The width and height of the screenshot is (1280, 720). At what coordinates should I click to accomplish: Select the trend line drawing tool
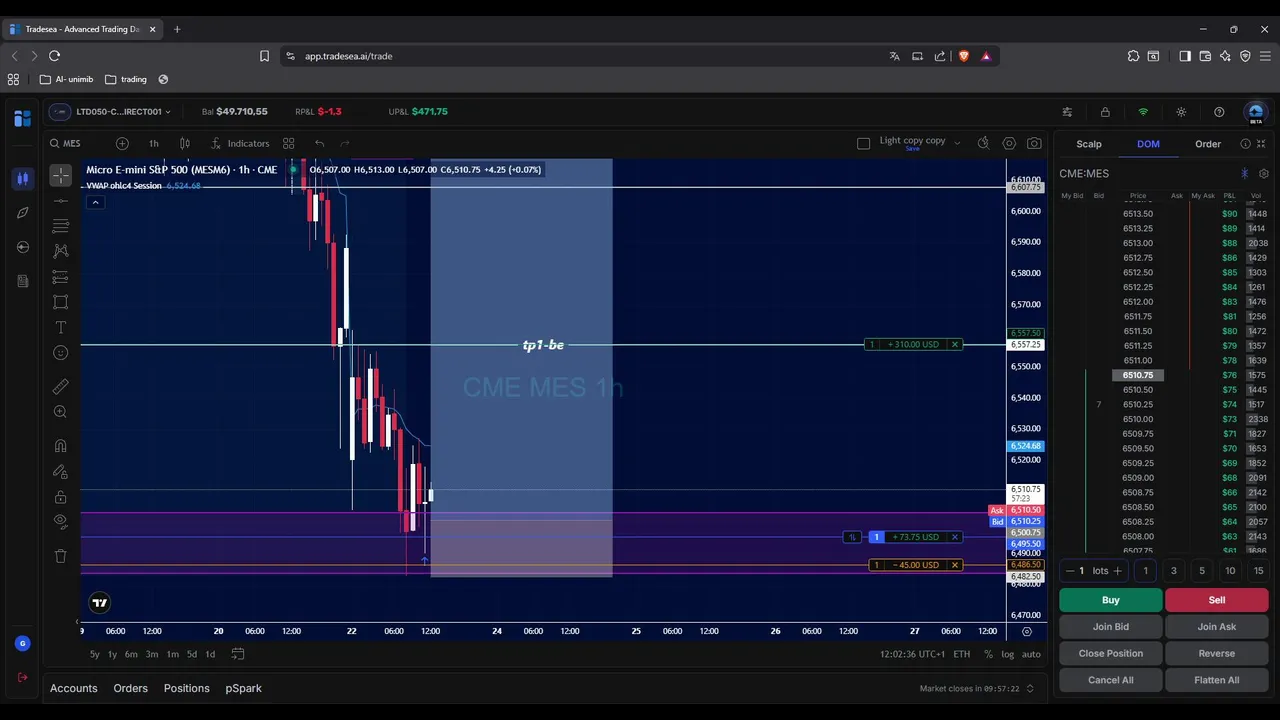[x=61, y=200]
